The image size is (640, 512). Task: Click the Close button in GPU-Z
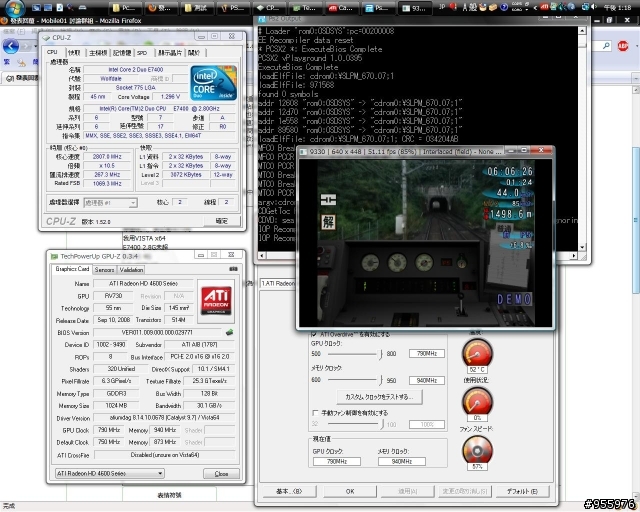point(221,474)
